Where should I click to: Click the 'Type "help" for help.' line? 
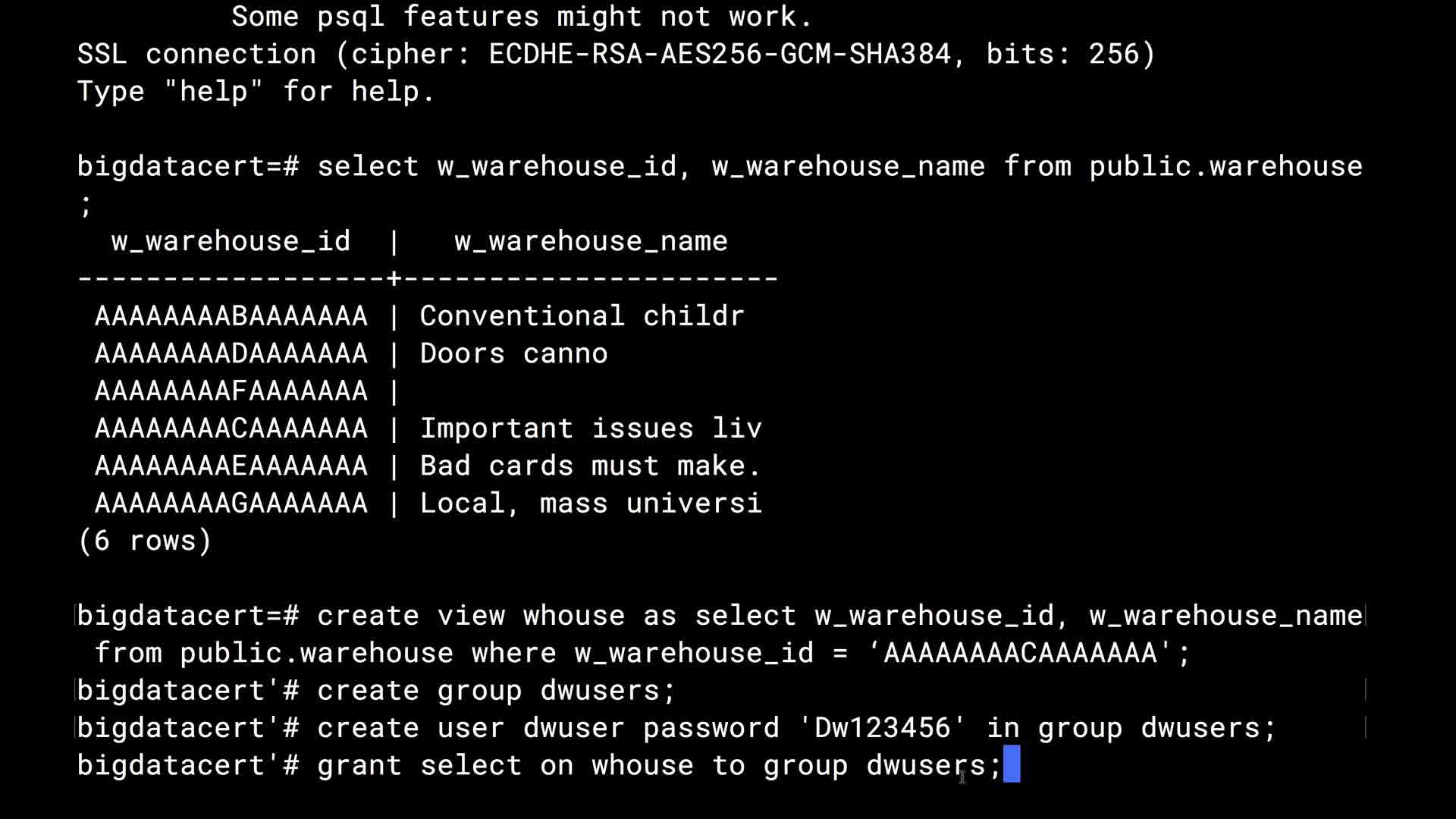(x=256, y=92)
